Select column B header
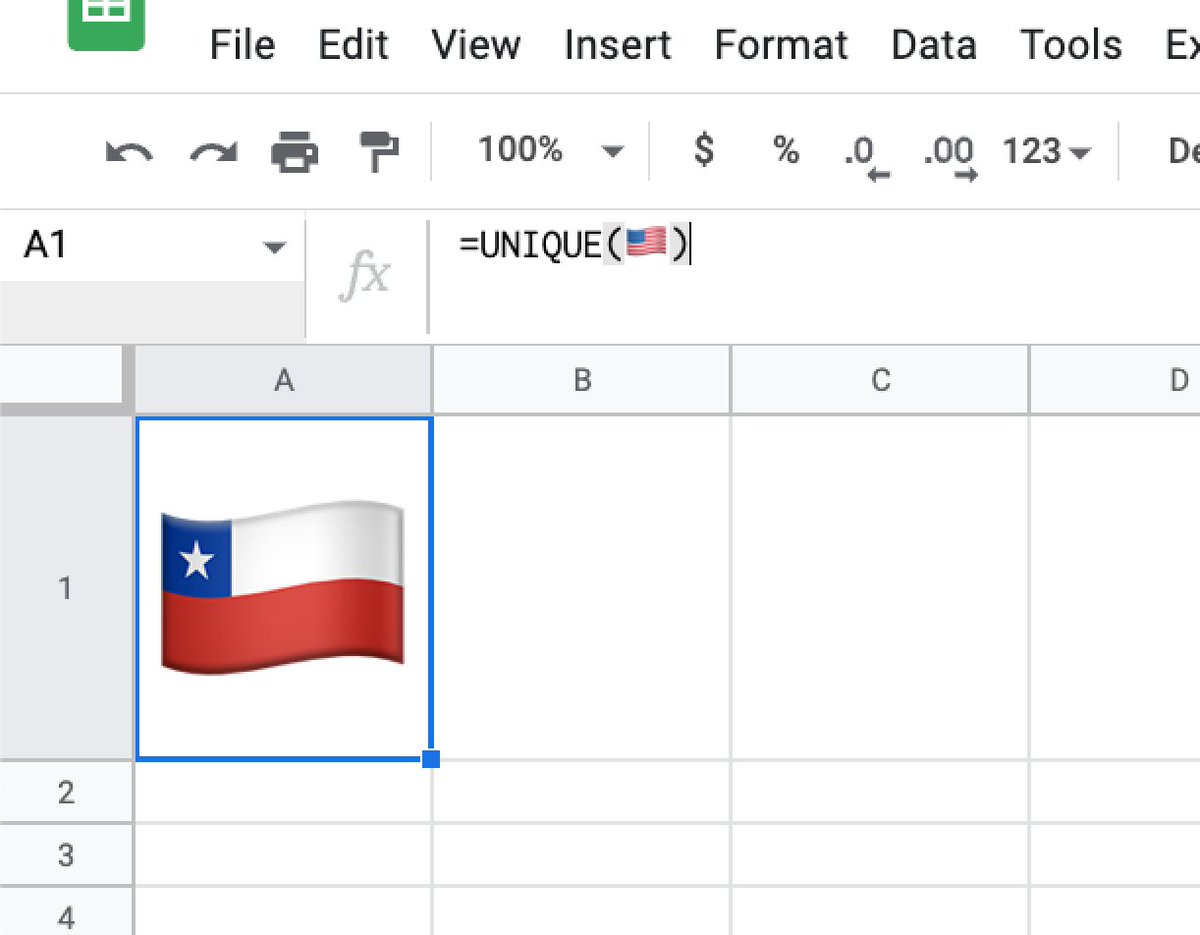The height and width of the screenshot is (935, 1200). (x=582, y=380)
